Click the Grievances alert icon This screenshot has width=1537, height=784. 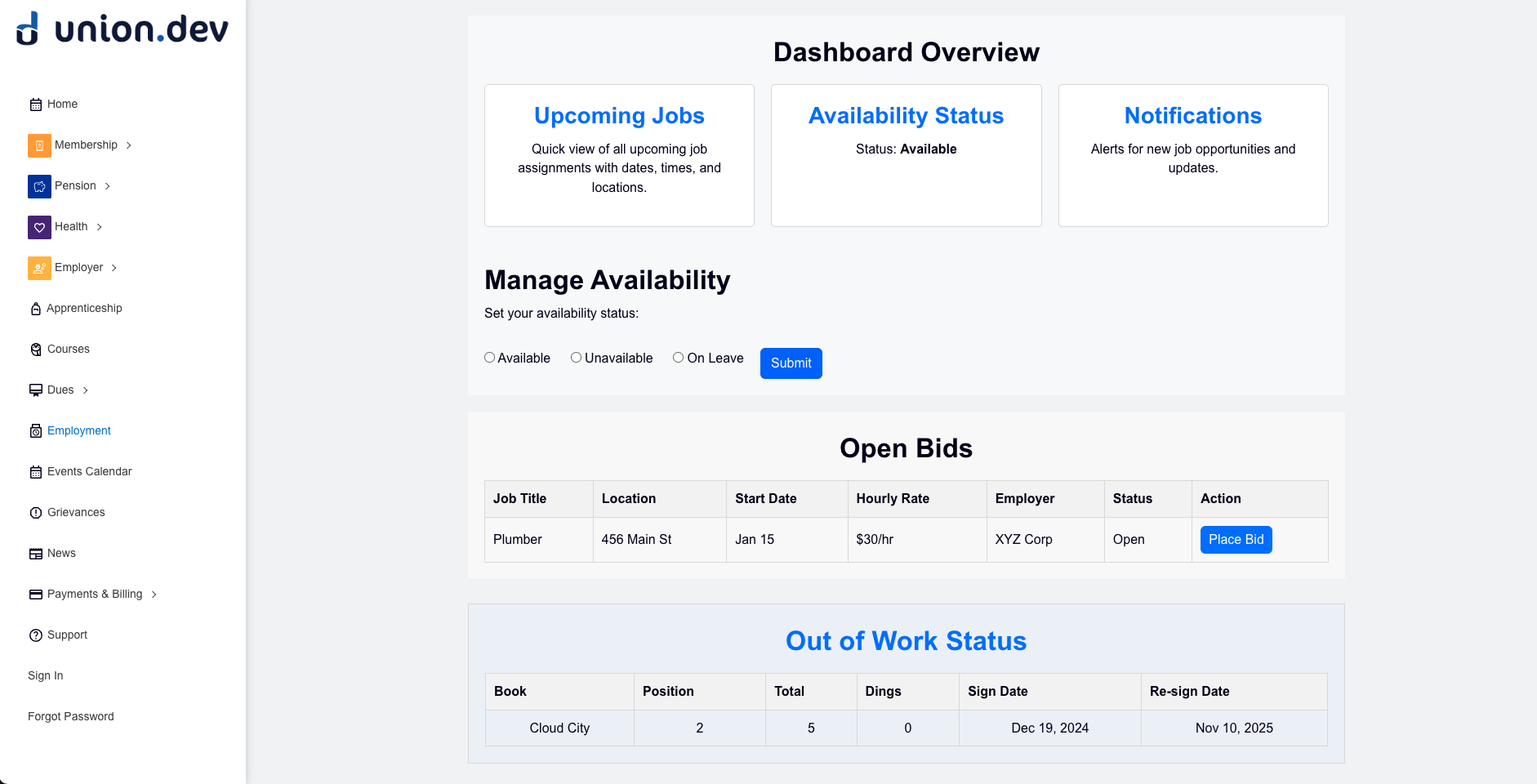36,513
